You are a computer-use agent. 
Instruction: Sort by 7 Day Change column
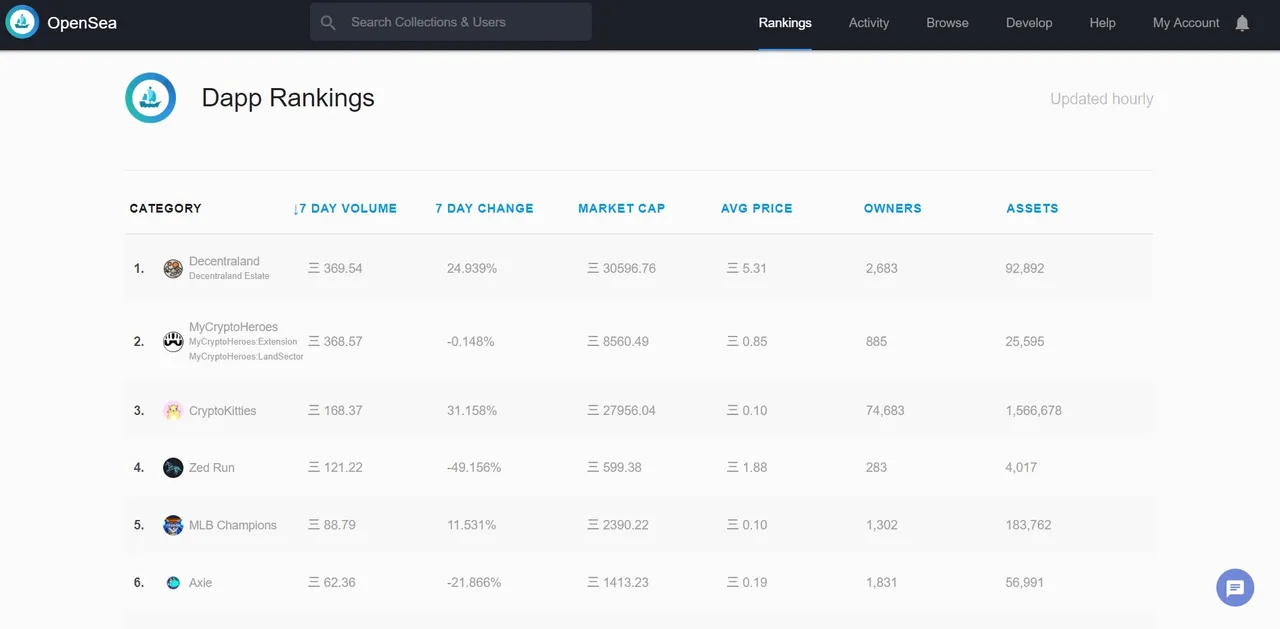[484, 208]
